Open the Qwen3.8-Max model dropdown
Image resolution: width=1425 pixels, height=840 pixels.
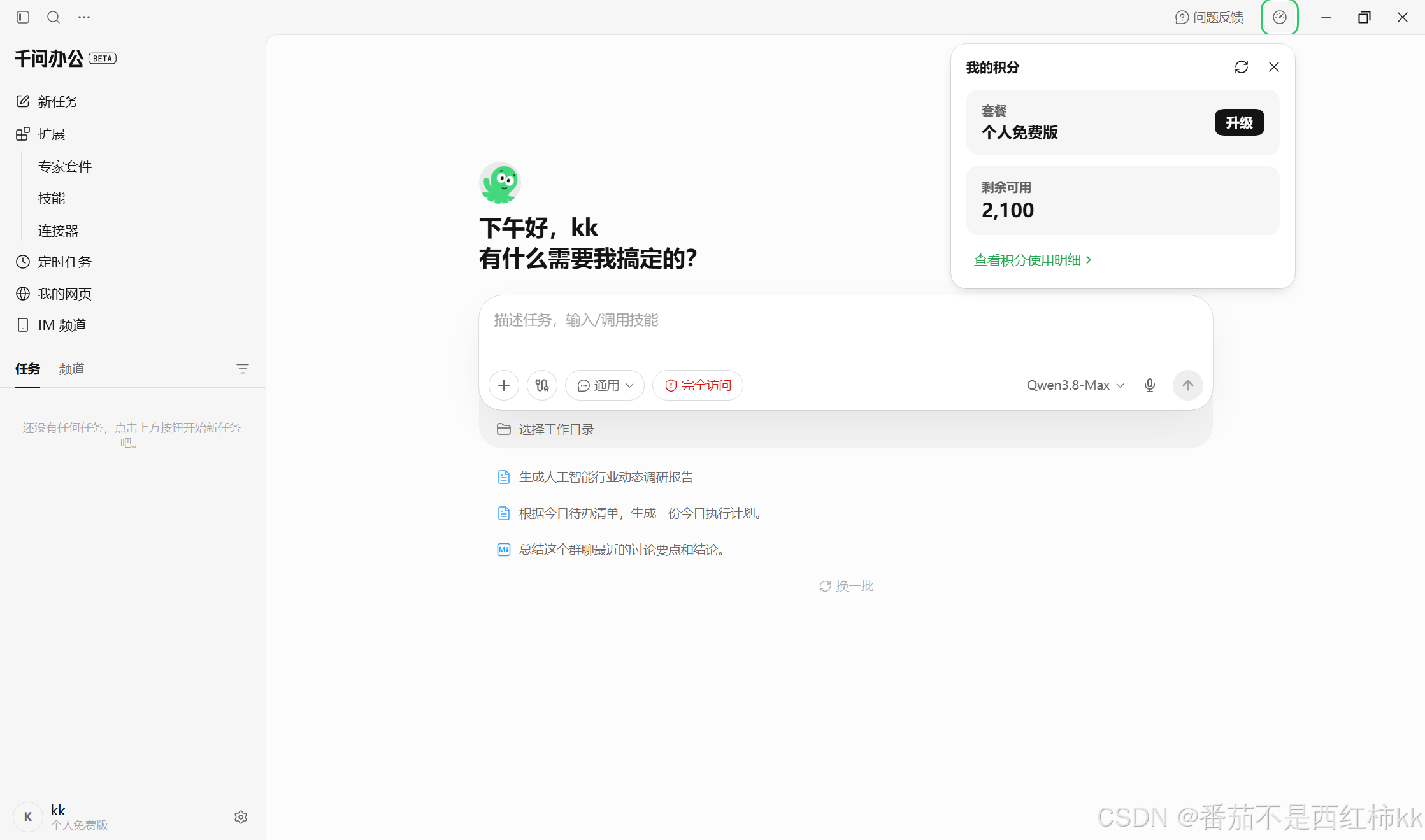tap(1075, 385)
